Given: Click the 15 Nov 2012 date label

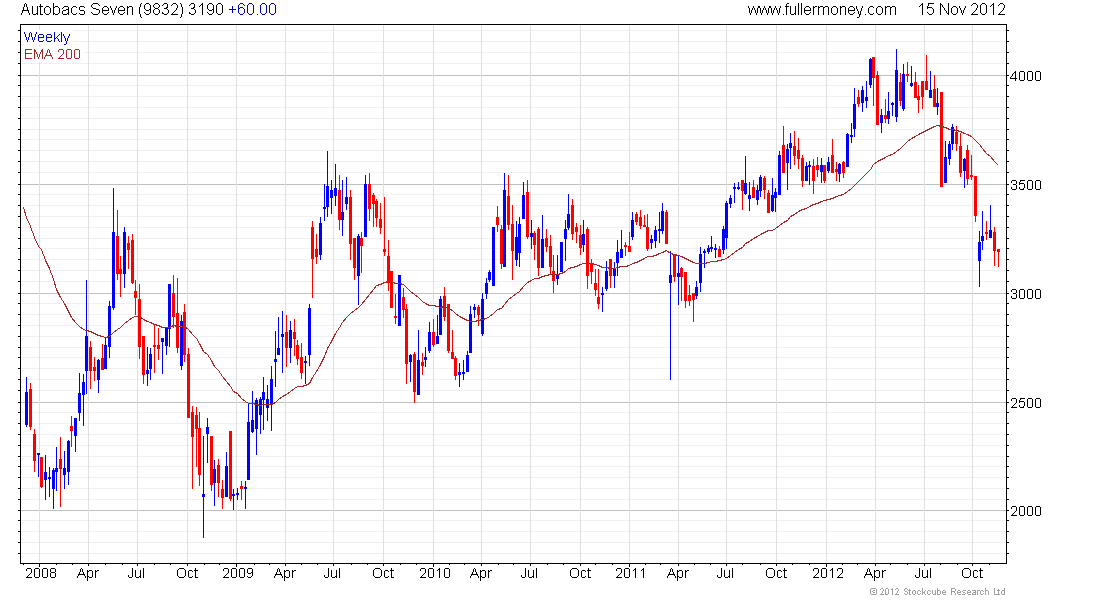Looking at the screenshot, I should tap(962, 10).
